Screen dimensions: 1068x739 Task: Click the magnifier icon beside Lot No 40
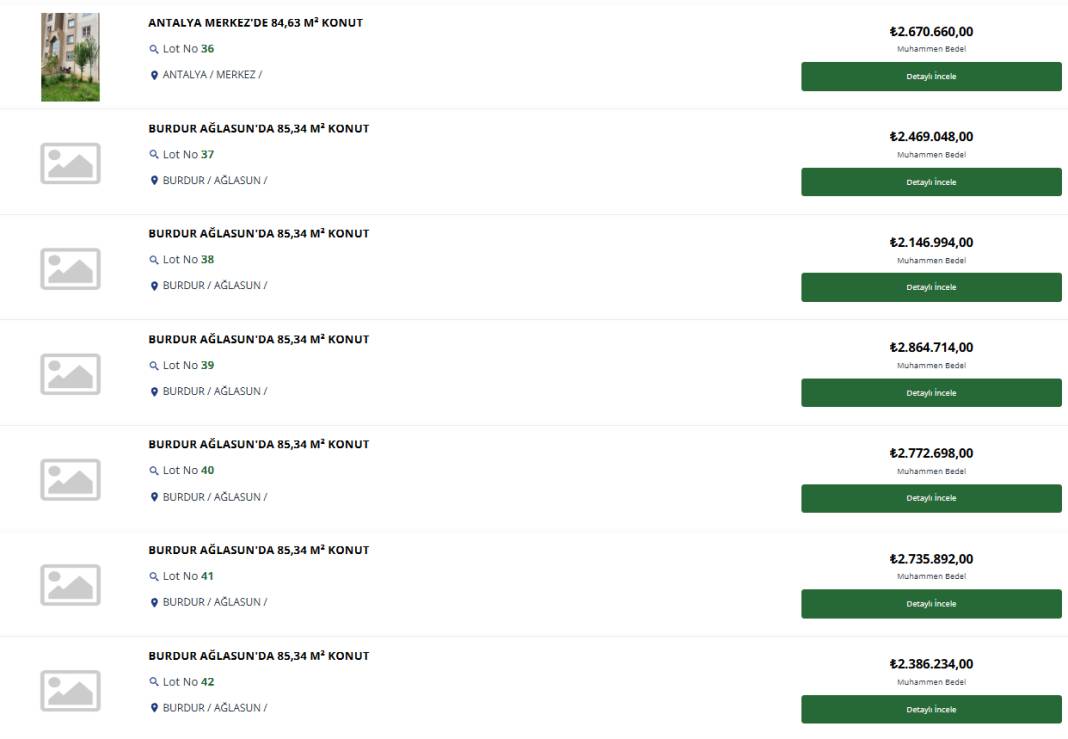click(x=154, y=471)
